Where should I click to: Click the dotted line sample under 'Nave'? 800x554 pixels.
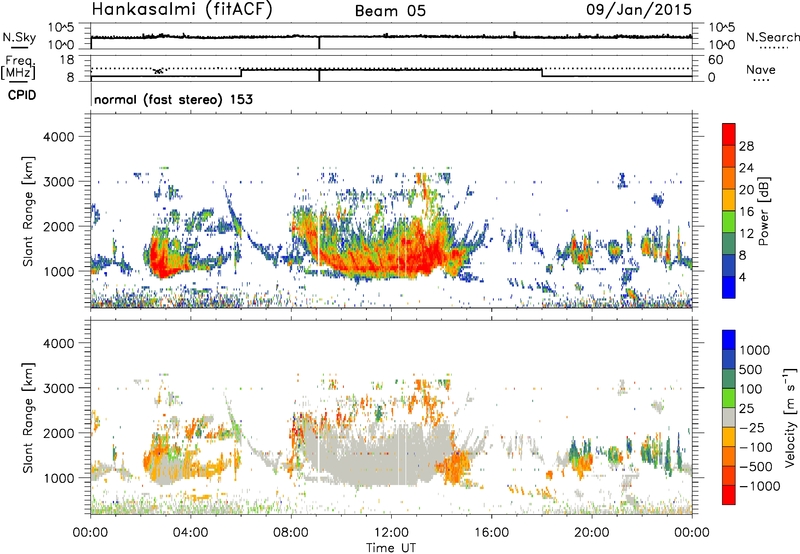pyautogui.click(x=761, y=81)
